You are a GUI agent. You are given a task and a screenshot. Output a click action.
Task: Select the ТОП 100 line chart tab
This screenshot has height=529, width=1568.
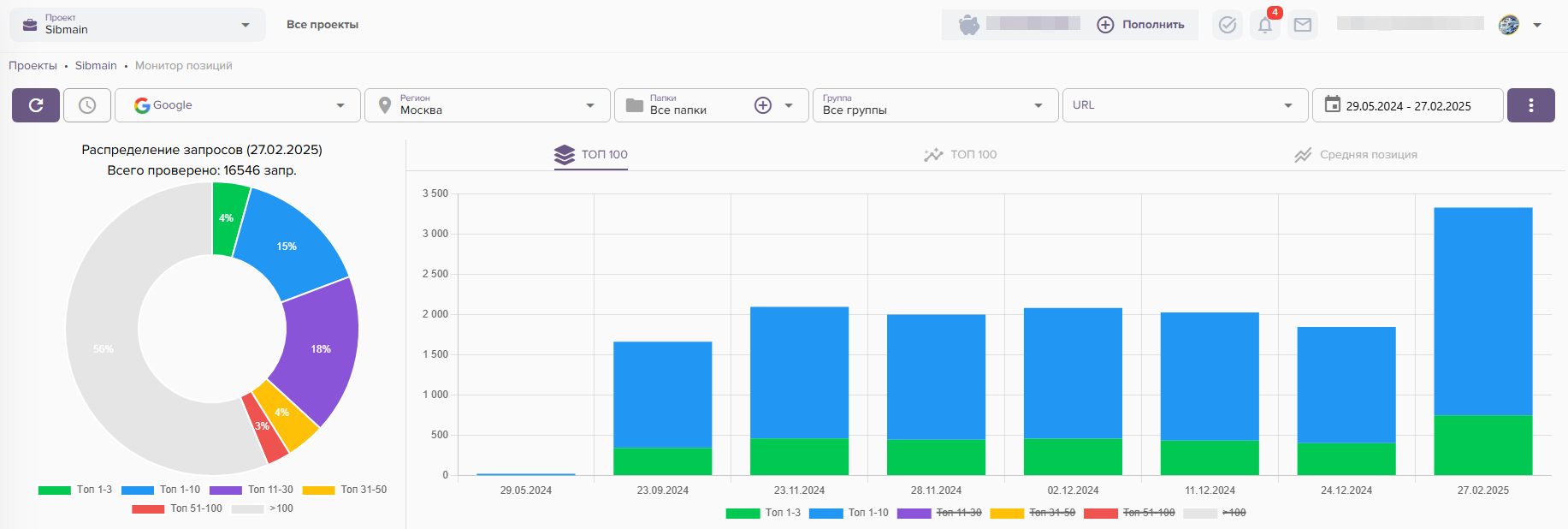961,155
